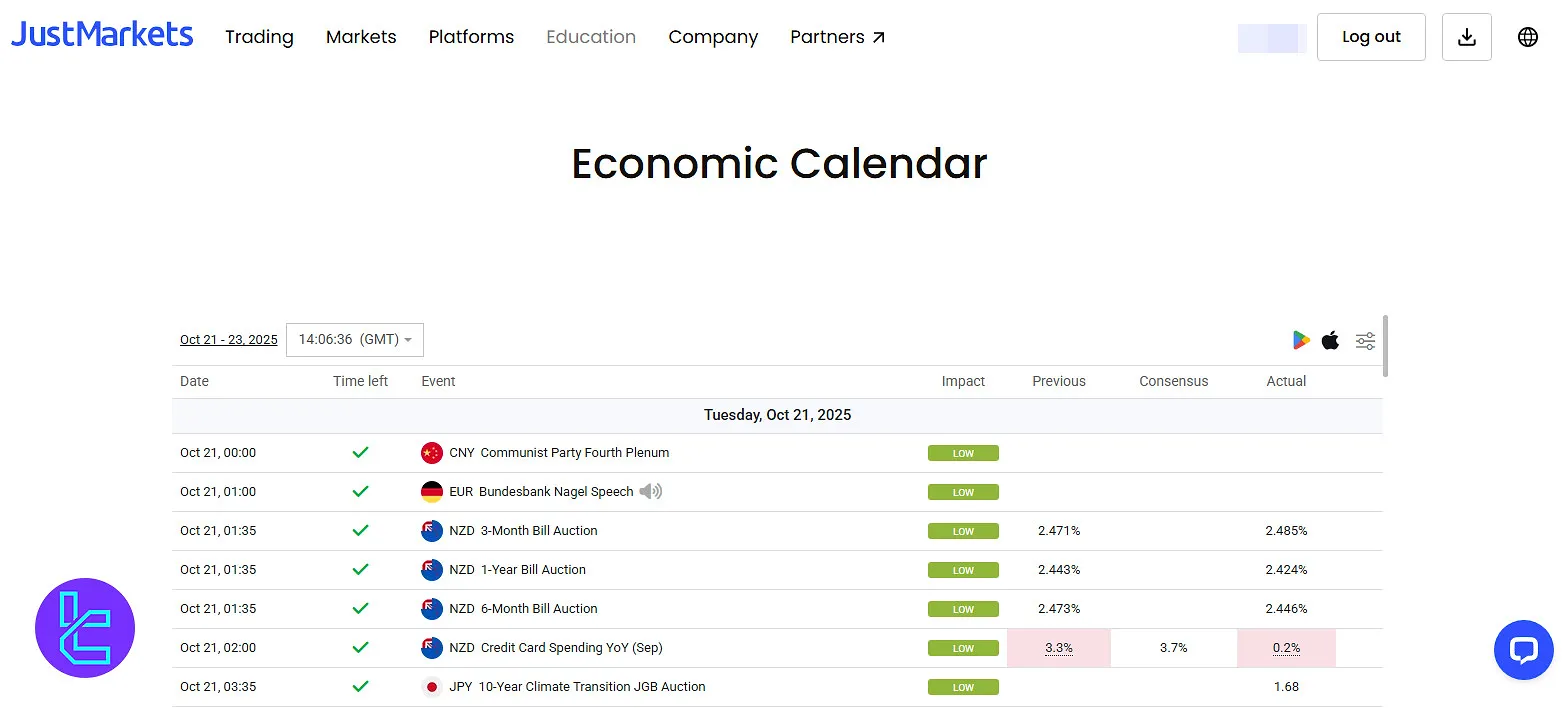Click the JustMarkets logo

101,33
